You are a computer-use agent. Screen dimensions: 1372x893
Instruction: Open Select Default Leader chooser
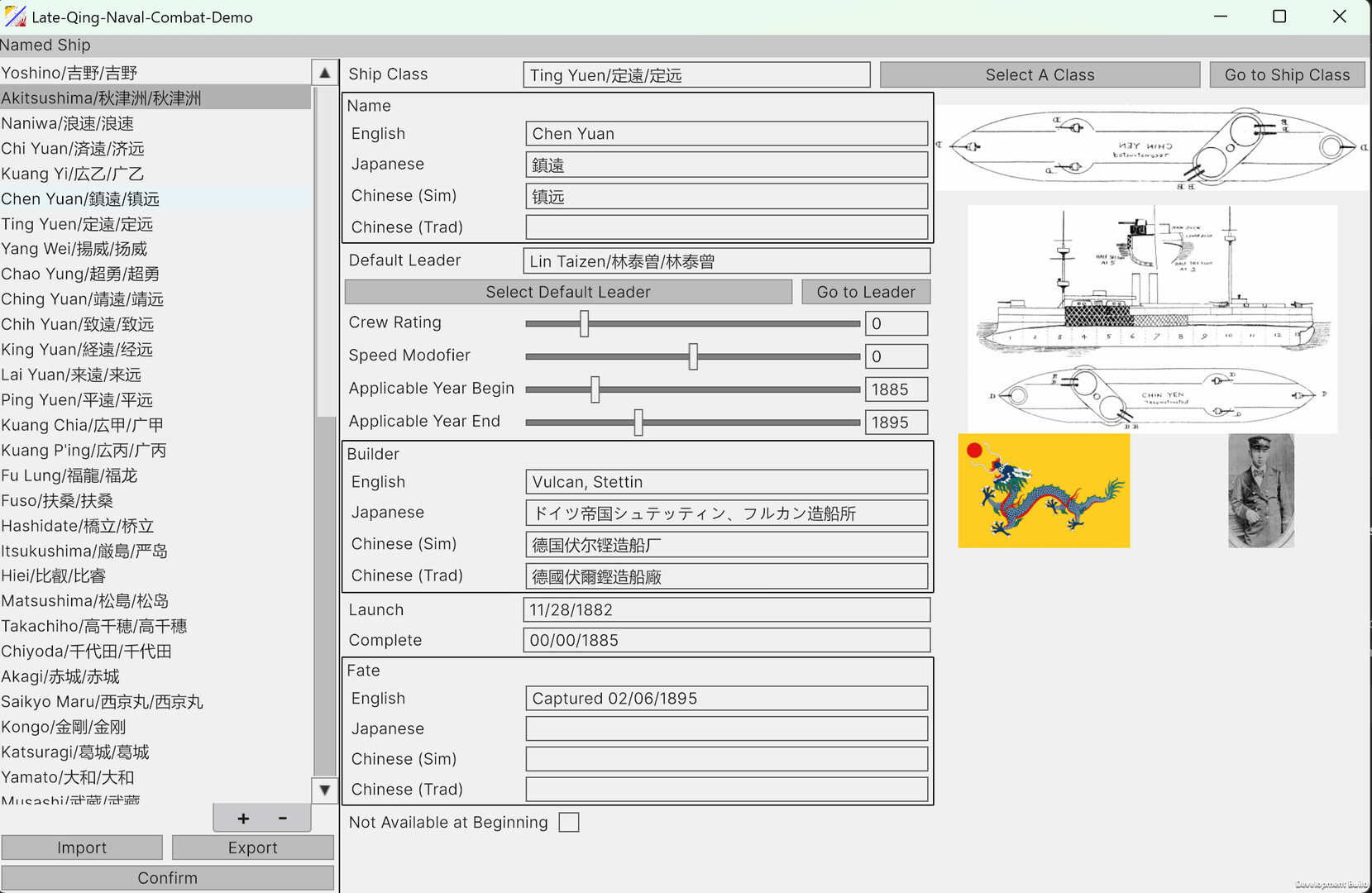568,292
